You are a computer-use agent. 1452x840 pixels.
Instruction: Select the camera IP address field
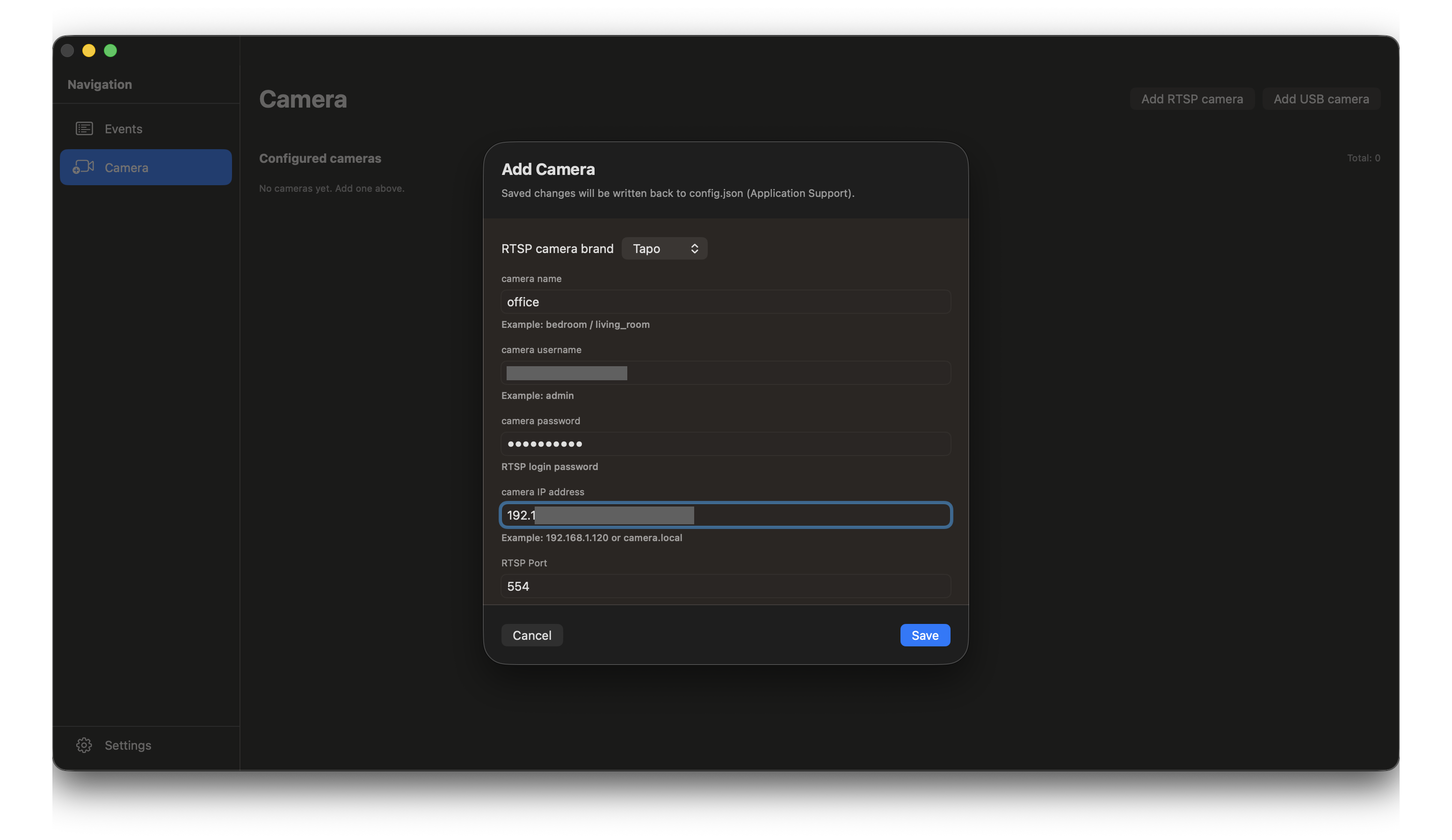pos(725,515)
